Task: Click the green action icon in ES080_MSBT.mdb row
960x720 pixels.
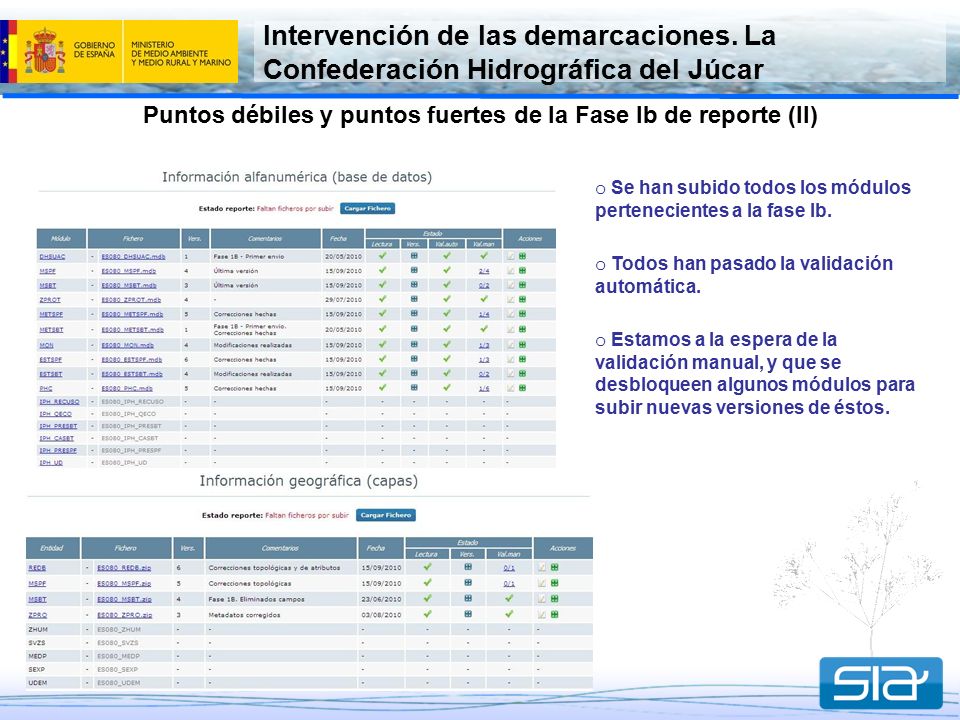Action: (522, 285)
